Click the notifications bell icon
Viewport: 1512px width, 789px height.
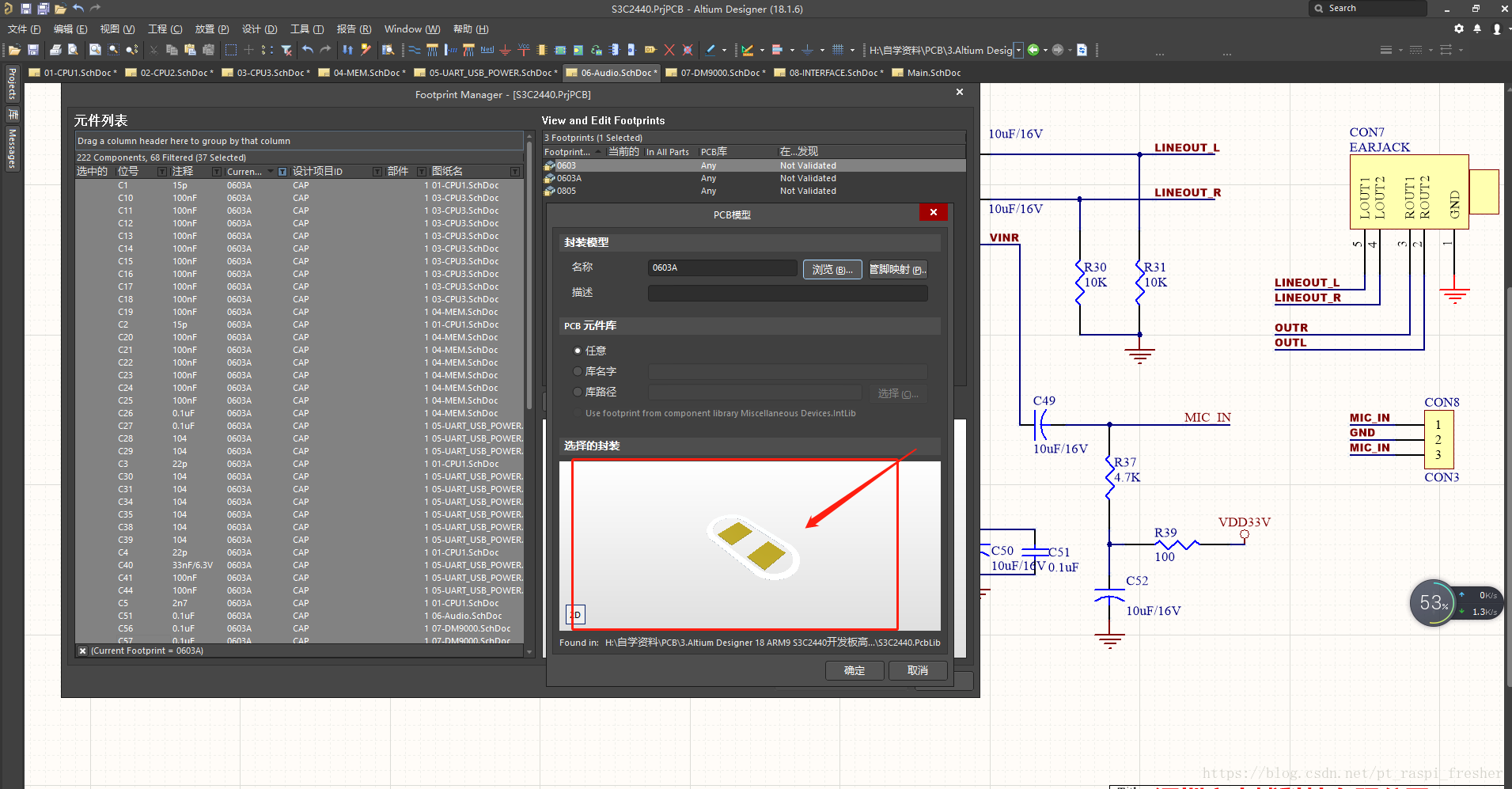pyautogui.click(x=1477, y=28)
